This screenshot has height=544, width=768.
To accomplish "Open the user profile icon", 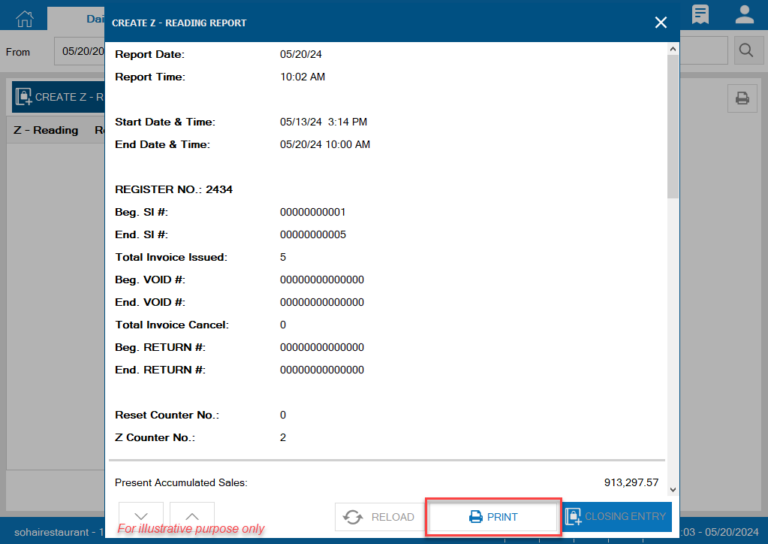I will pos(744,14).
